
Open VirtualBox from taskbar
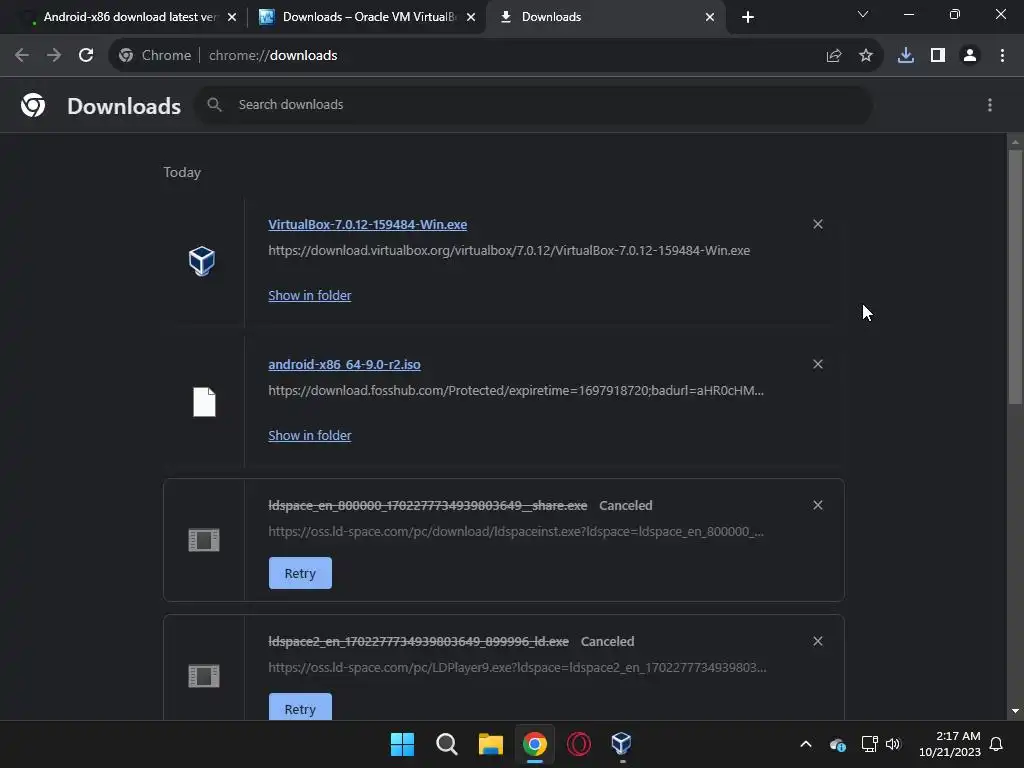[x=622, y=744]
